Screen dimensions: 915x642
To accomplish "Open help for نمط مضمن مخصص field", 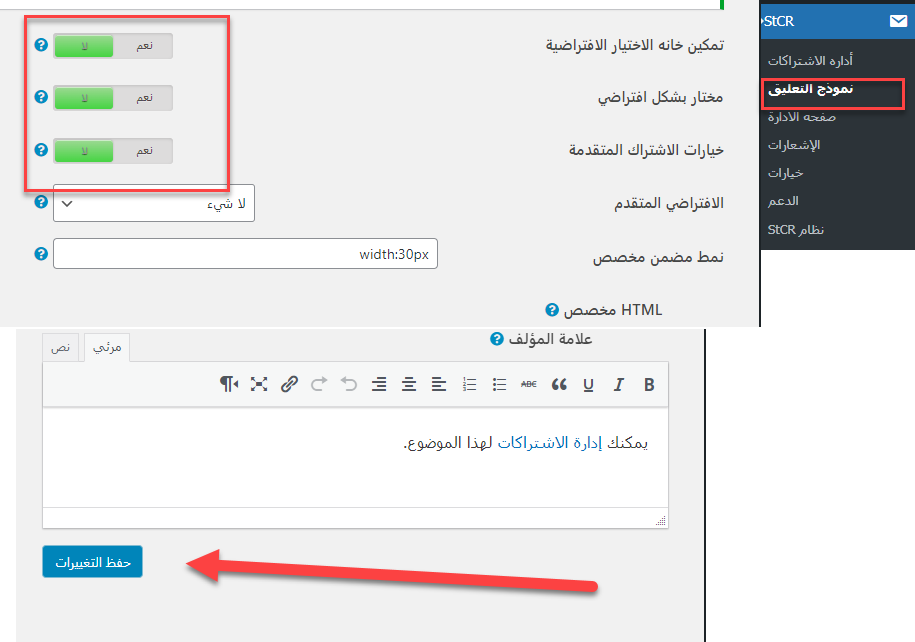I will (41, 253).
